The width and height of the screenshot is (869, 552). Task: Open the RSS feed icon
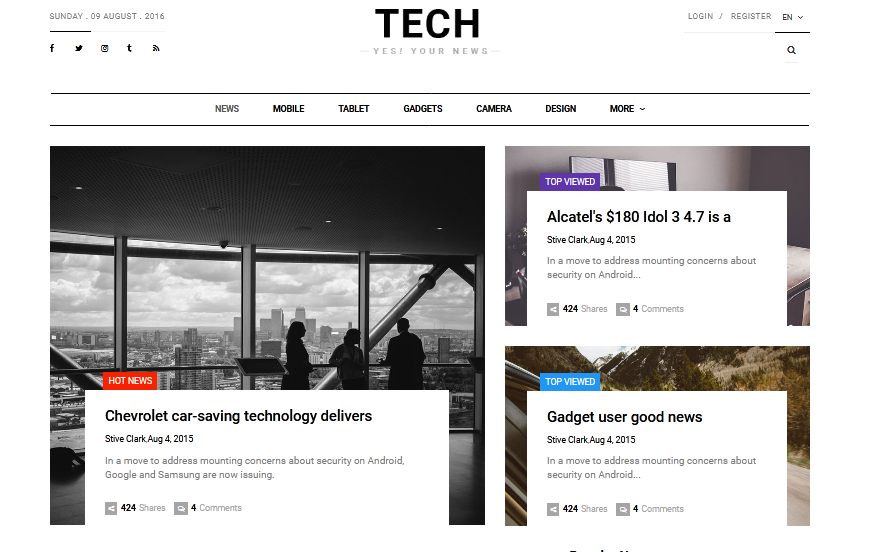pos(156,48)
